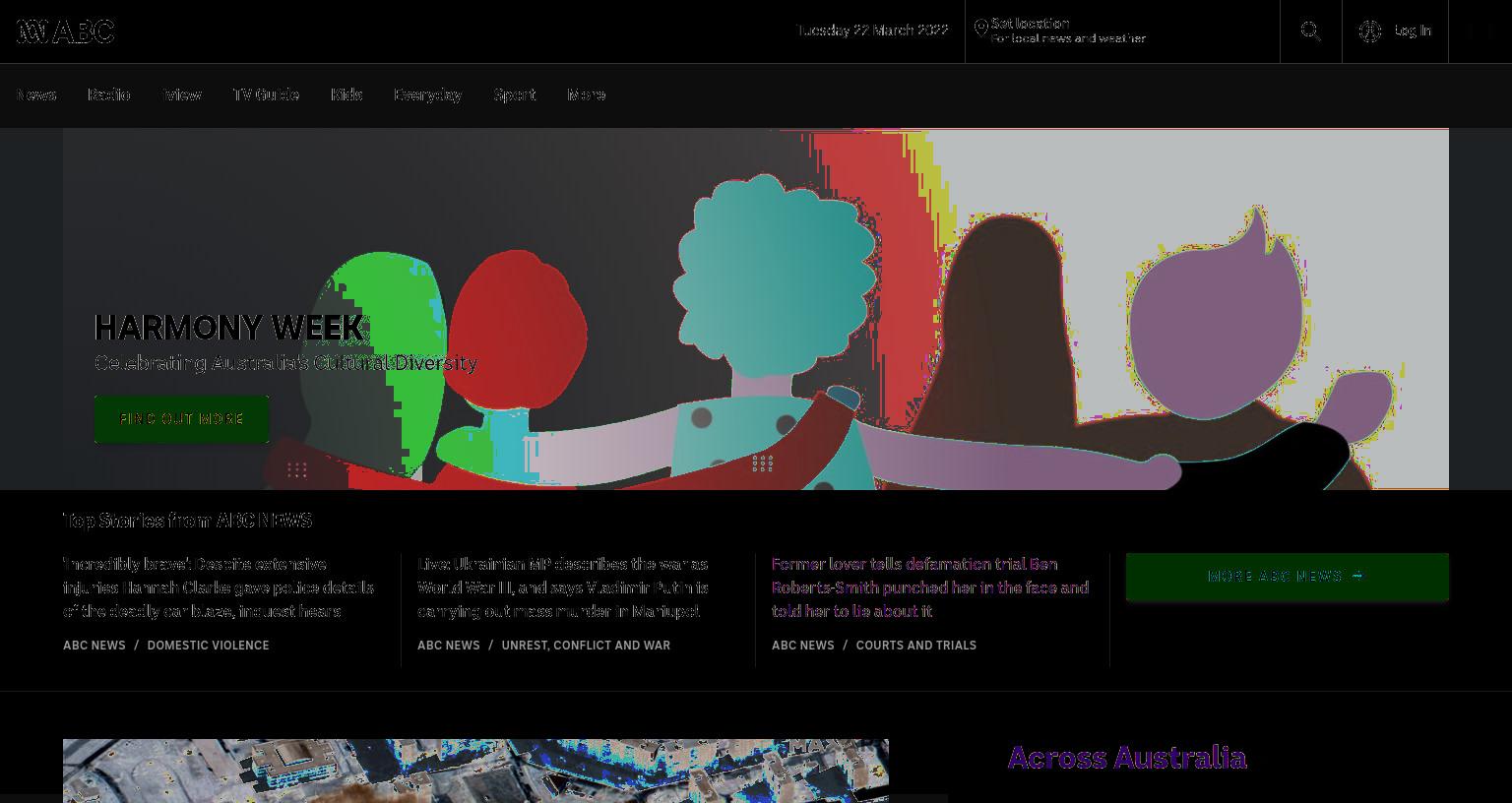Click the date Tuesday 22 March 2022

pos(872,31)
